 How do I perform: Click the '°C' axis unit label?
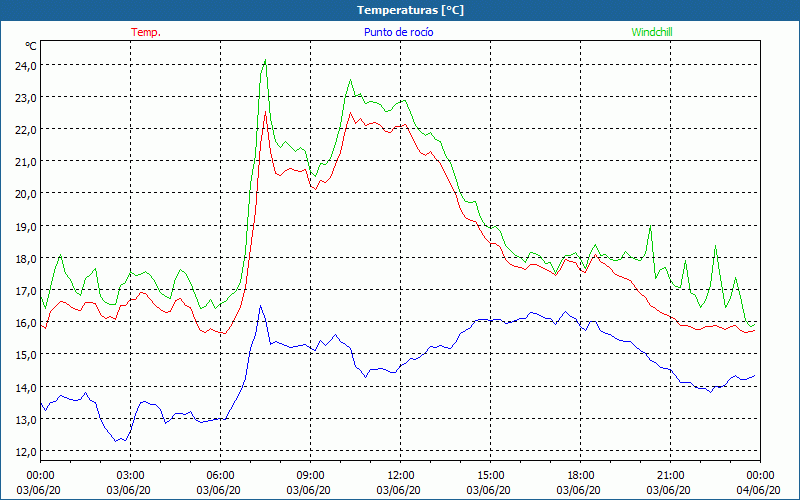click(x=31, y=46)
